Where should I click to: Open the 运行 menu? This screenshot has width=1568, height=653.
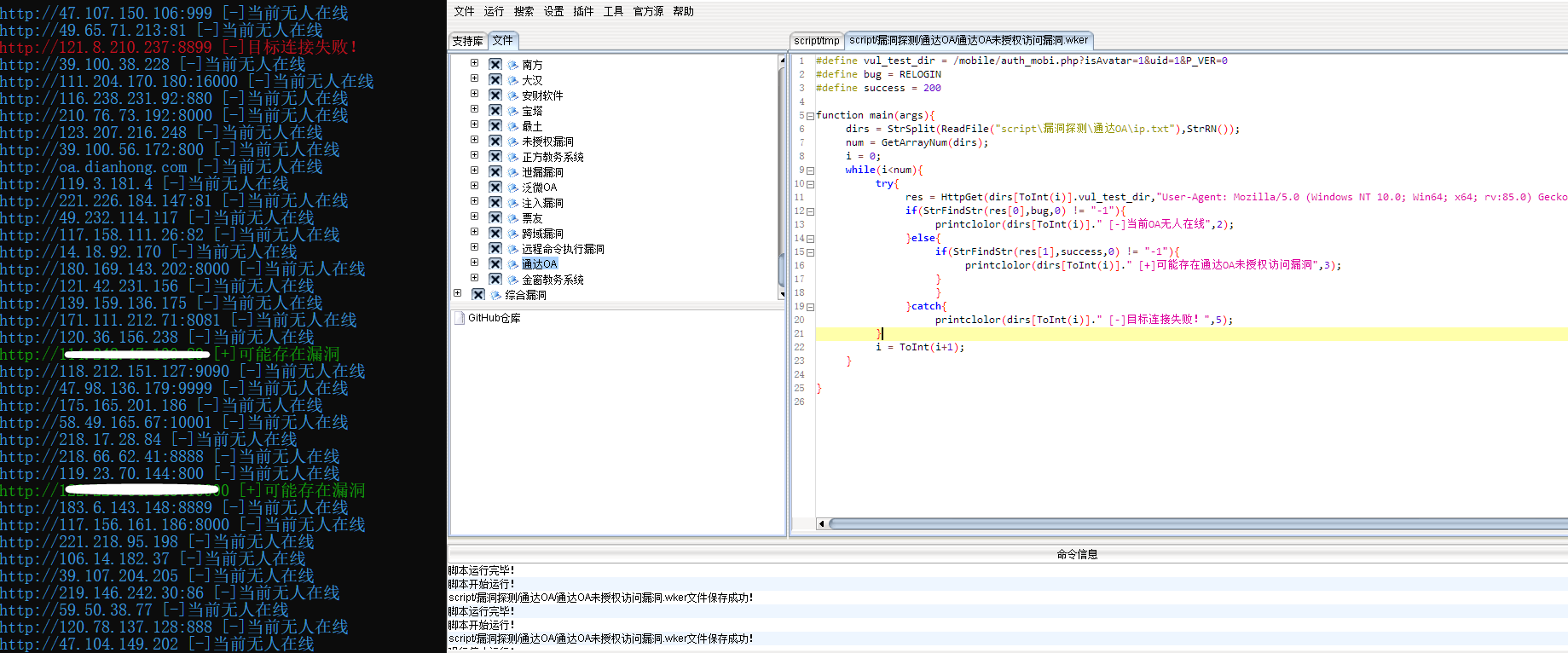click(494, 11)
